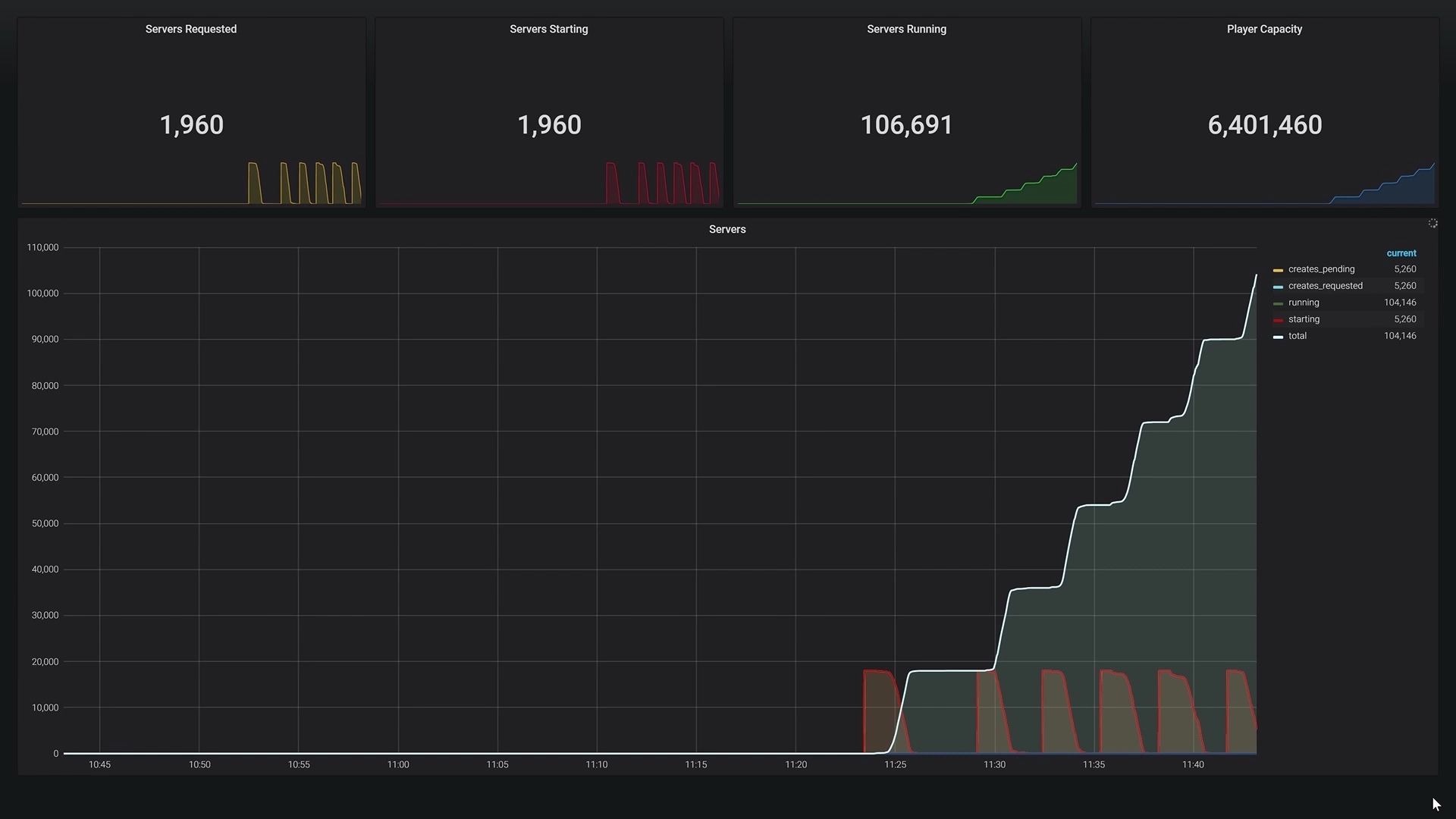Pick color for total white swatch
This screenshot has height=819, width=1456.
[x=1278, y=337]
